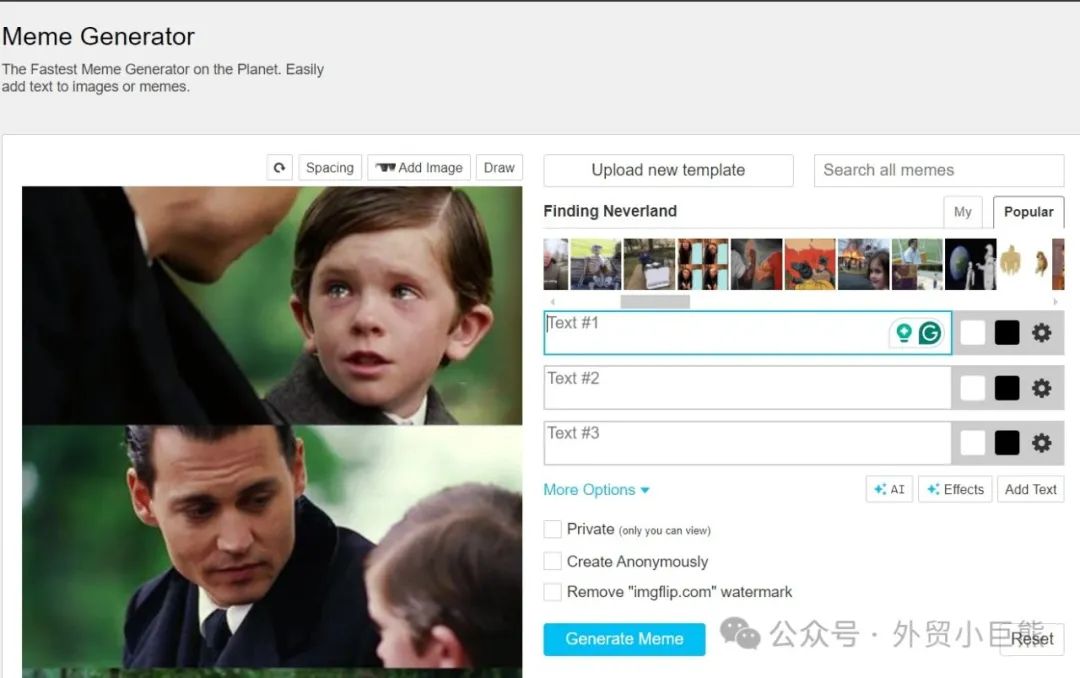This screenshot has width=1080, height=678.
Task: Click the lower meme panel with man
Action: pyautogui.click(x=272, y=546)
